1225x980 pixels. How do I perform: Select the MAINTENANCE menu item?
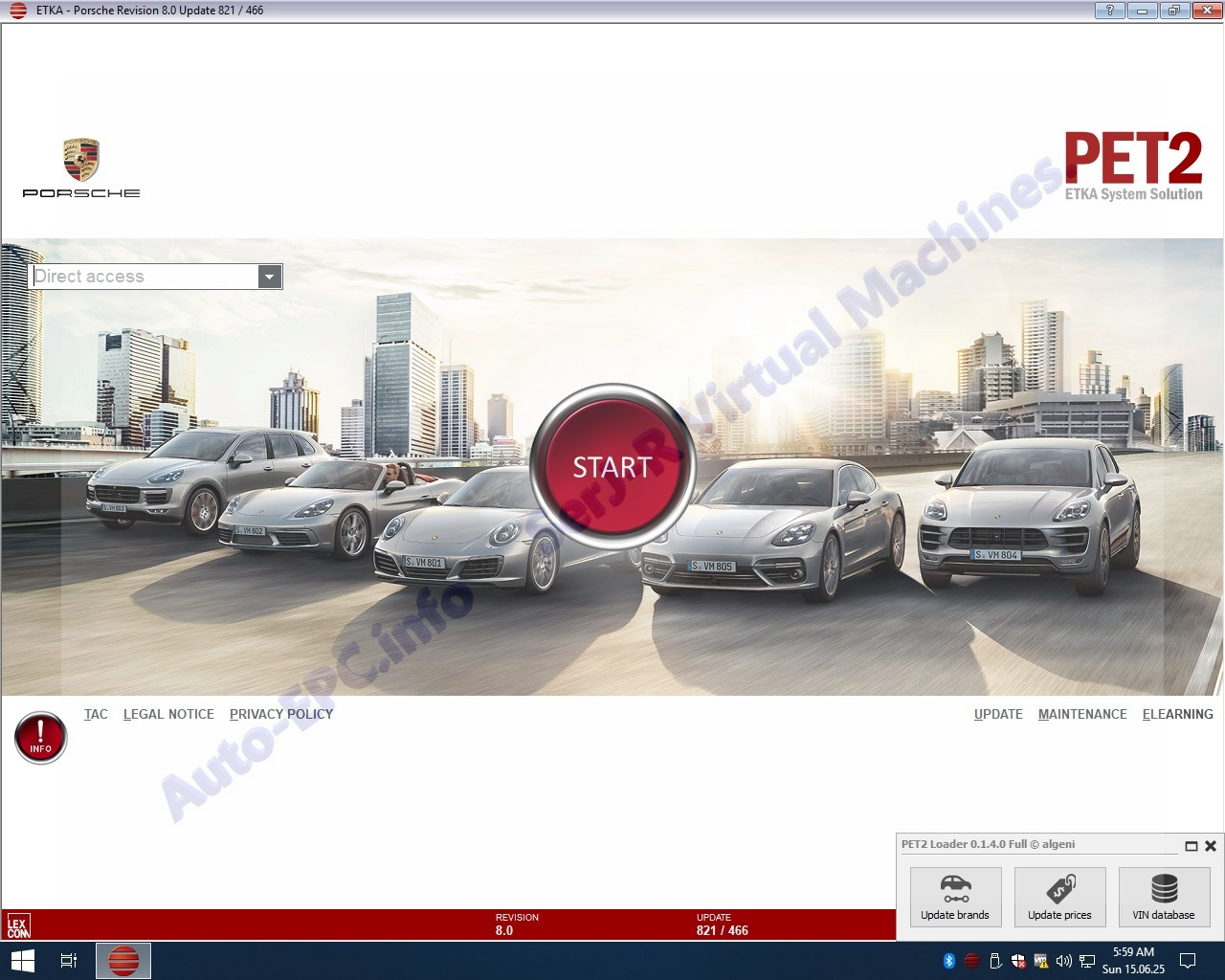(1082, 714)
